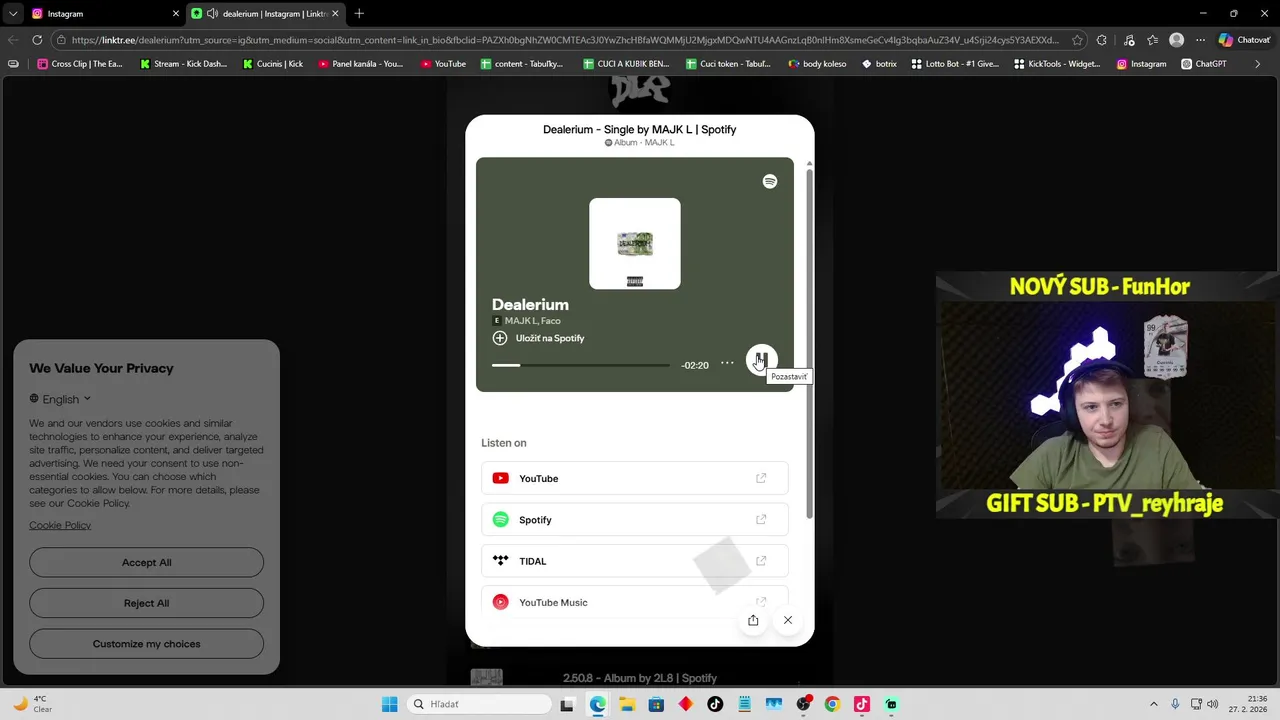Open the YouTube bookmark
The height and width of the screenshot is (720, 1280).
(443, 64)
